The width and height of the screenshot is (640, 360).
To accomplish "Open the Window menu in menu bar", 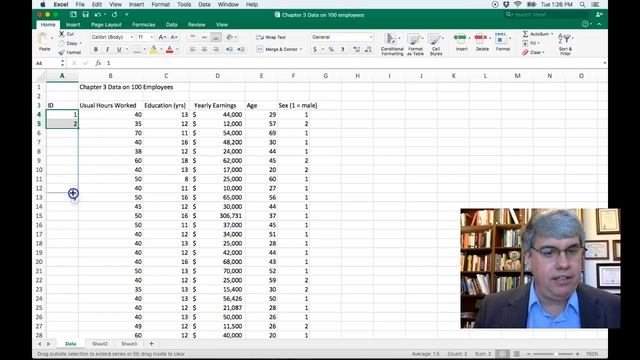I will 228,4.
